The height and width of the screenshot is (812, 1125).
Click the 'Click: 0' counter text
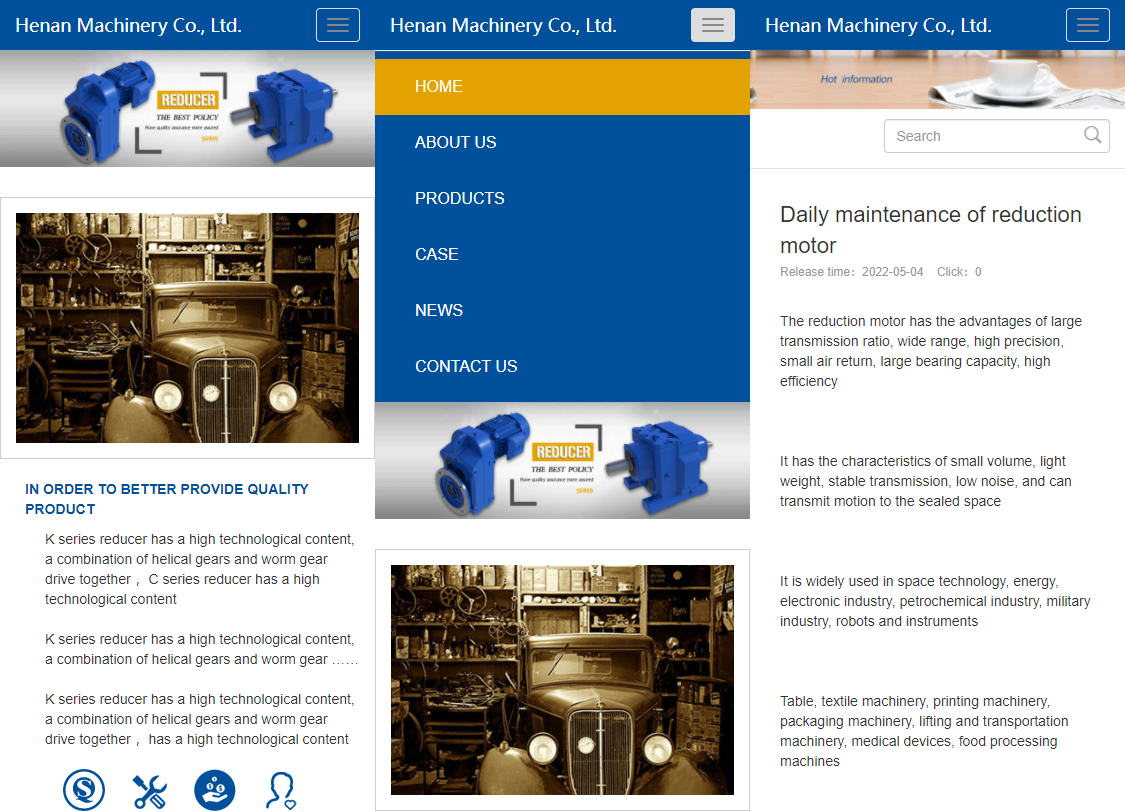point(959,272)
